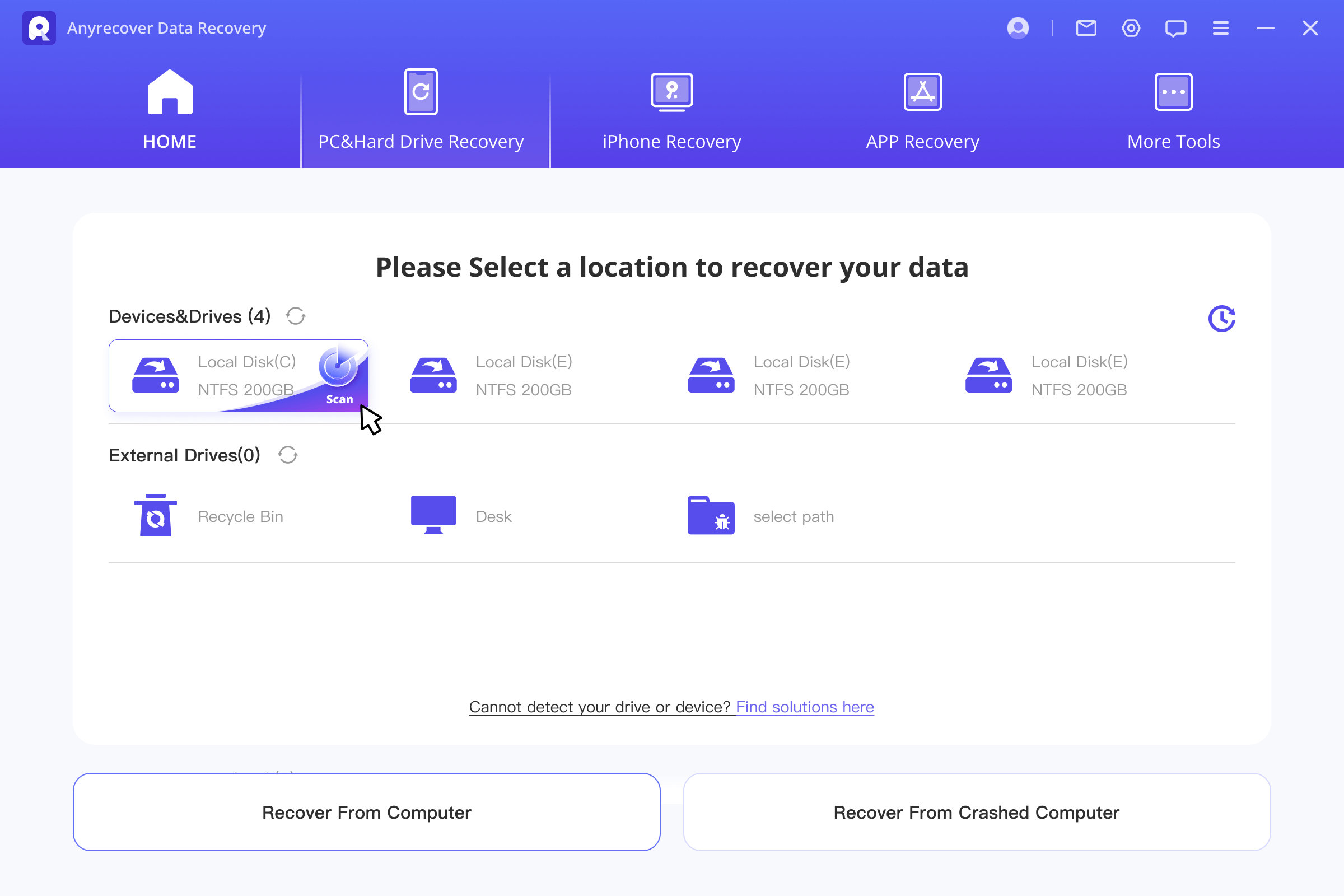The height and width of the screenshot is (896, 1344).
Task: Click the External Drives(0) heading
Action: click(x=185, y=455)
